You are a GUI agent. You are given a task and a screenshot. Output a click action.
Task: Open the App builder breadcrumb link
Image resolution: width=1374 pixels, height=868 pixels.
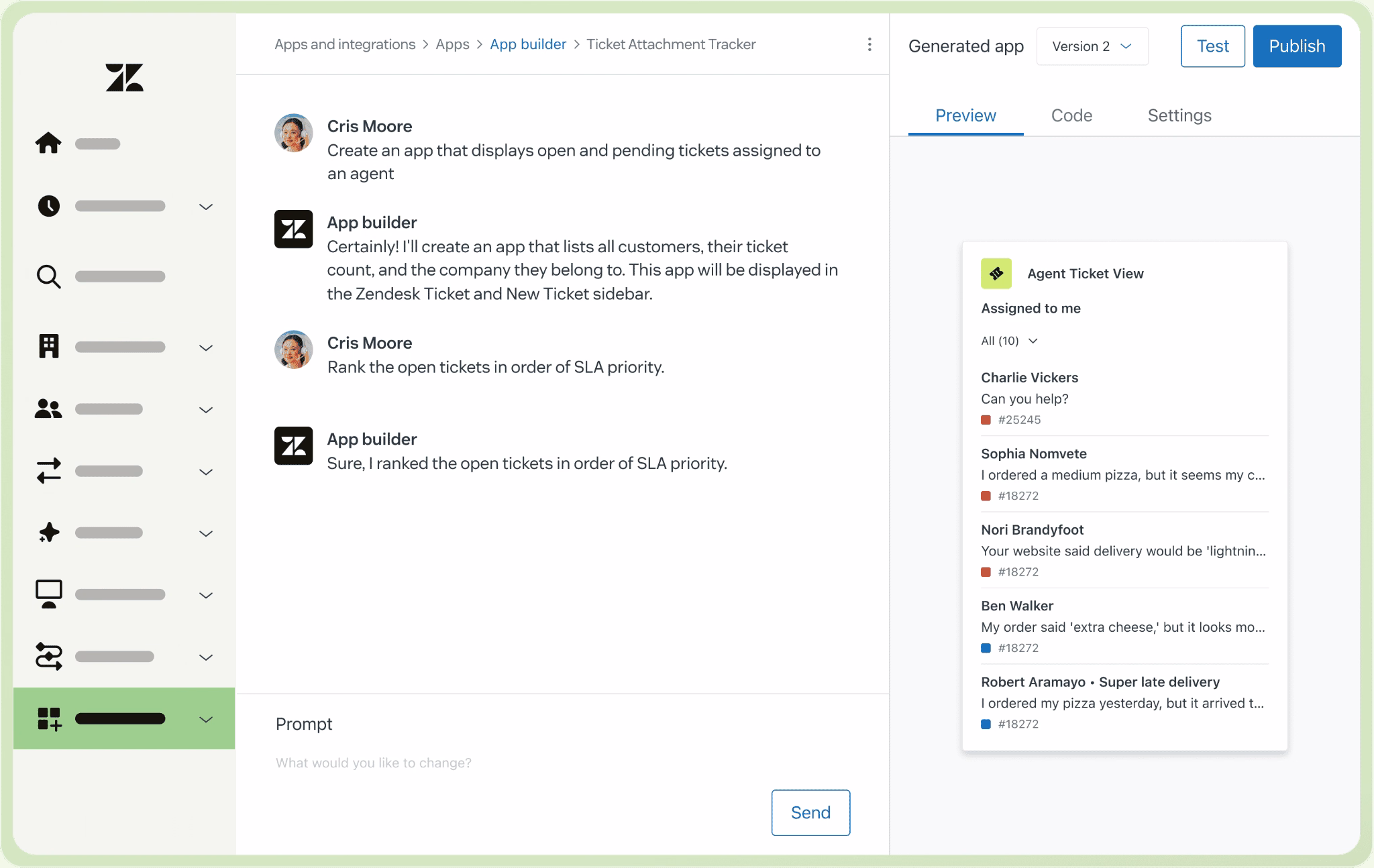tap(528, 44)
